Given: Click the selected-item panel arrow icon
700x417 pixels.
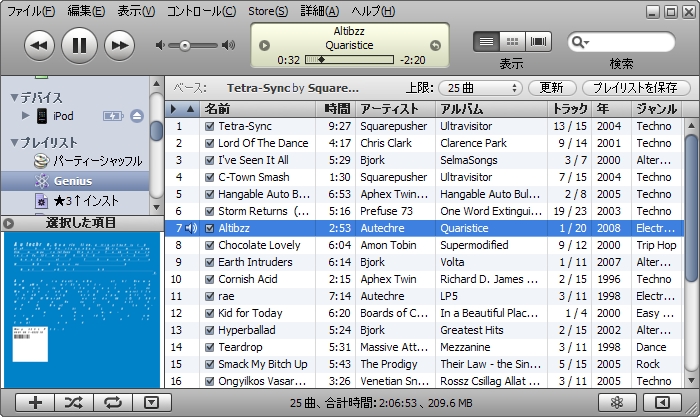Looking at the screenshot, I should point(8,223).
